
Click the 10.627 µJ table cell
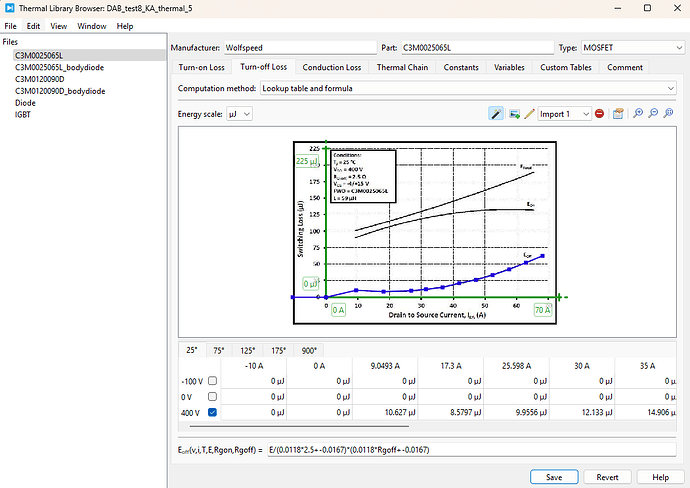385,412
